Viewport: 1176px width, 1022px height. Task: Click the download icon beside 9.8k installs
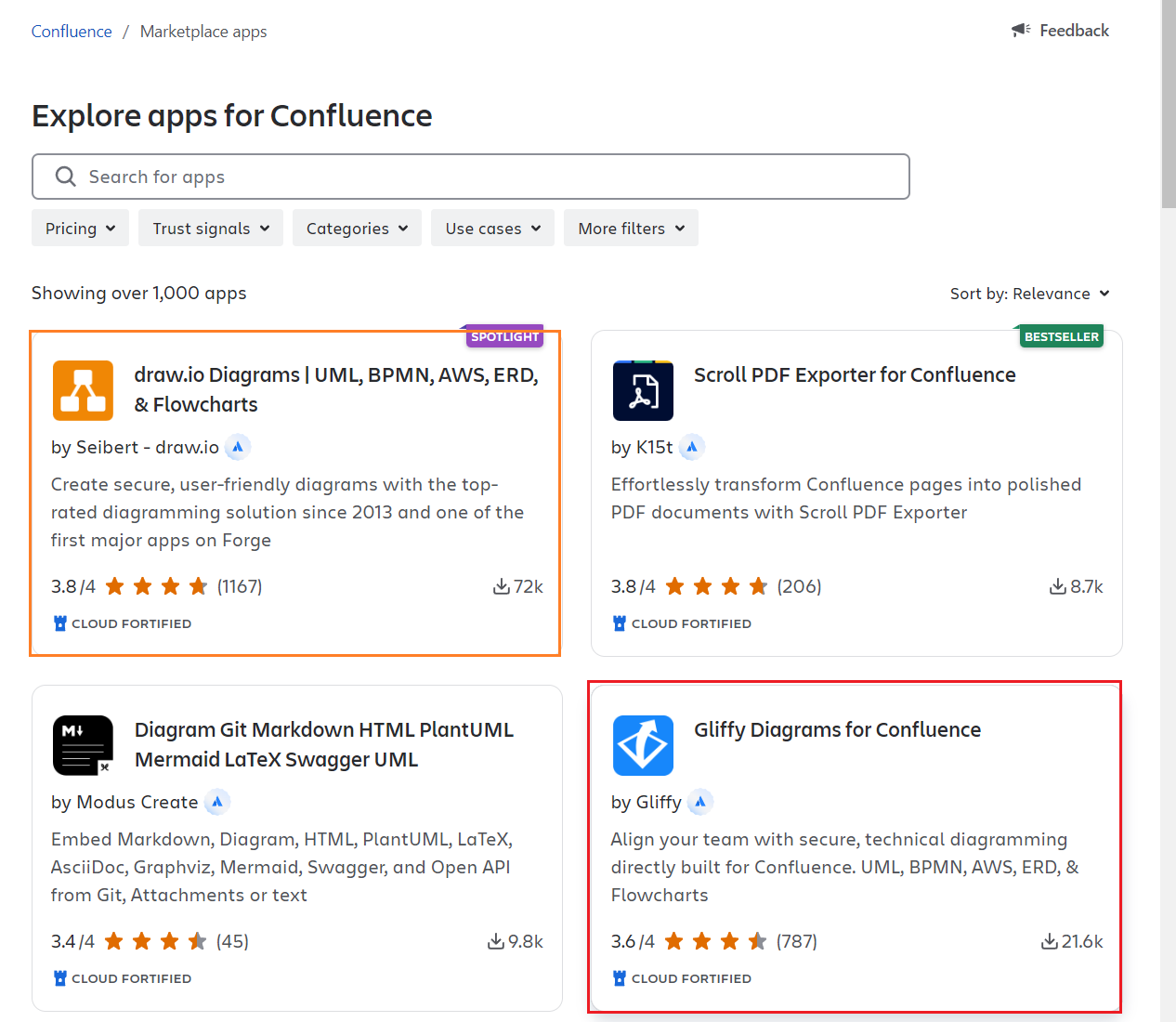(x=496, y=941)
